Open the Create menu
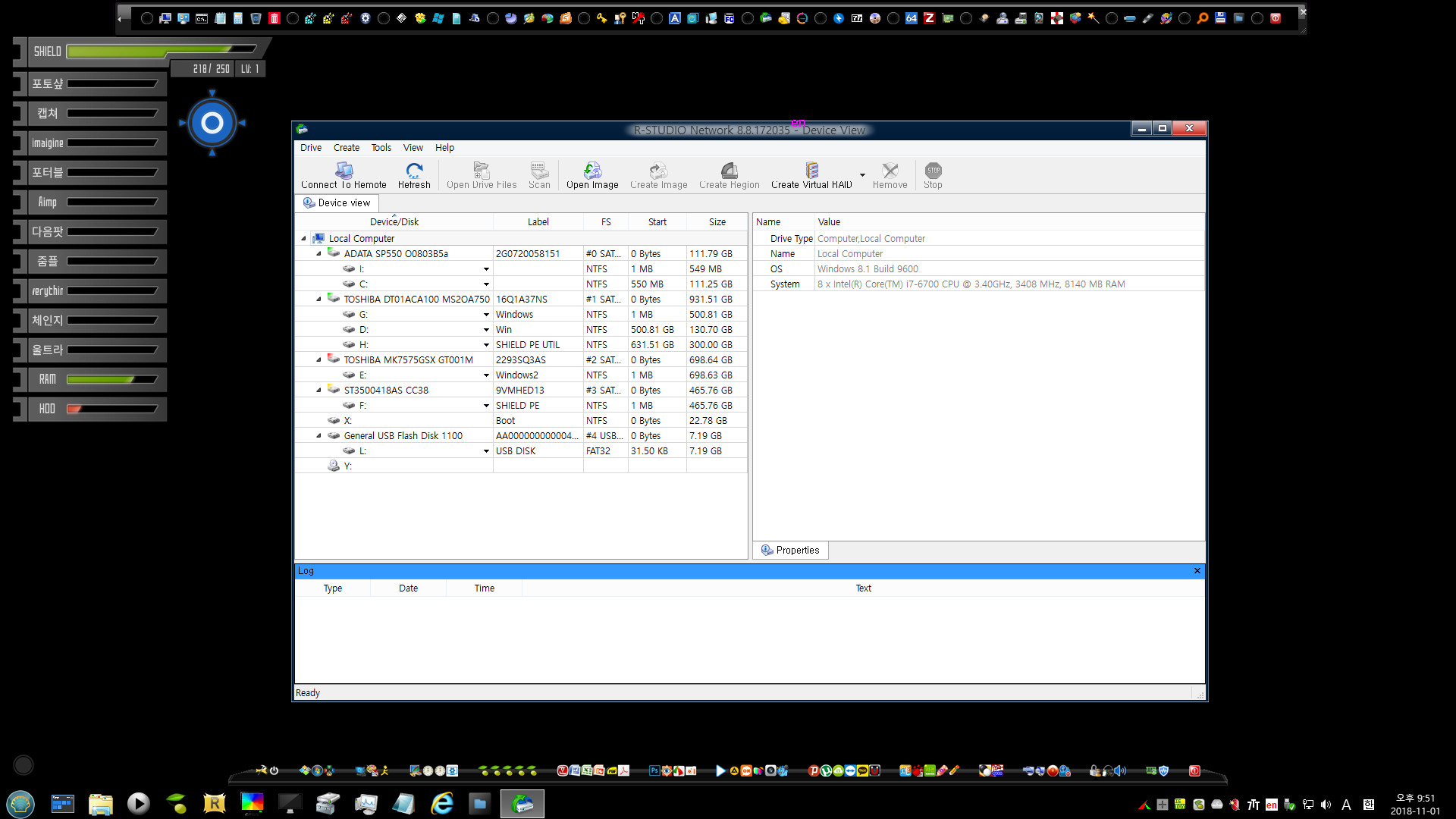The height and width of the screenshot is (819, 1456). (x=347, y=148)
